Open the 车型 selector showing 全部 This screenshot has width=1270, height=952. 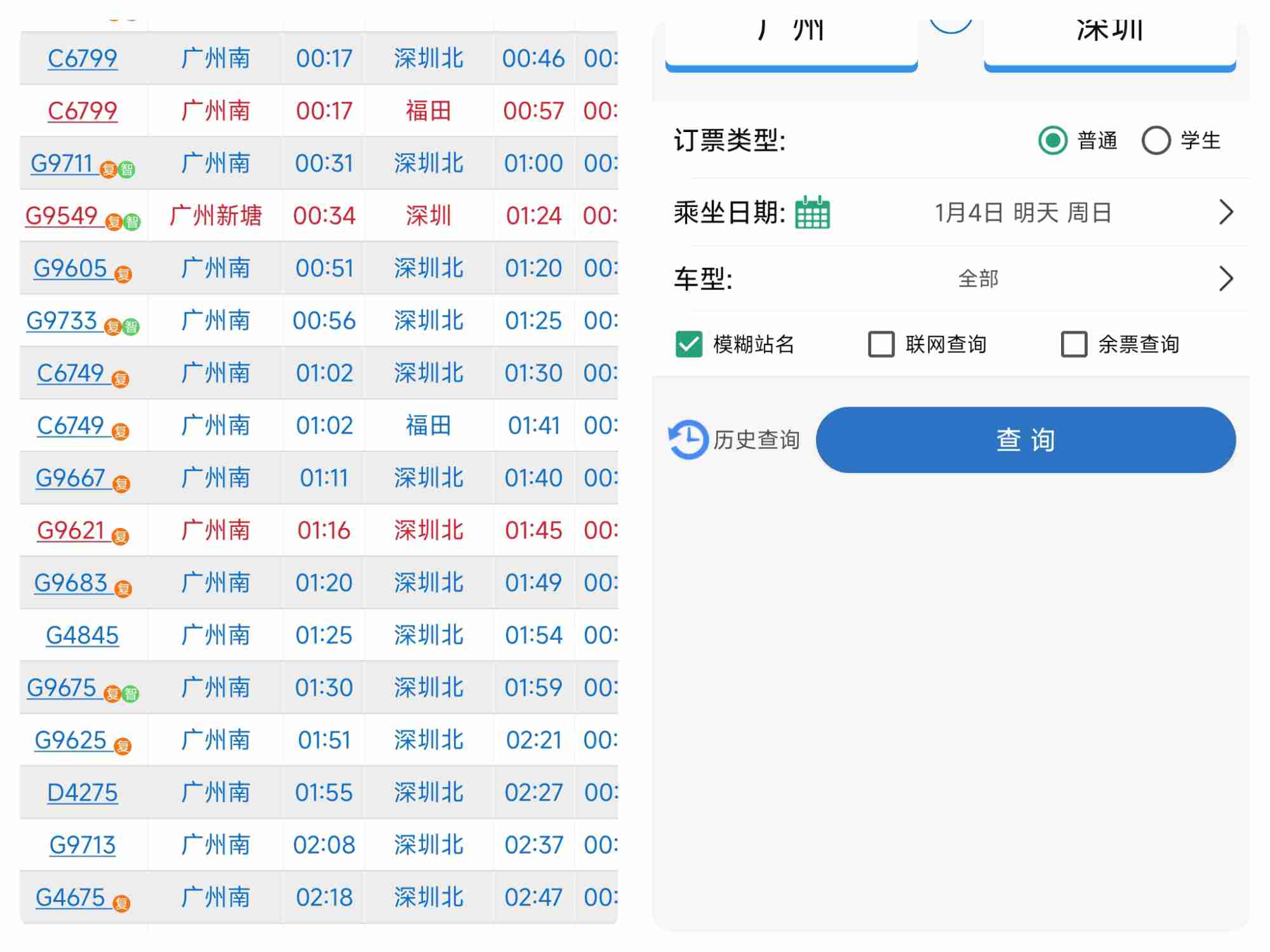coord(1226,278)
